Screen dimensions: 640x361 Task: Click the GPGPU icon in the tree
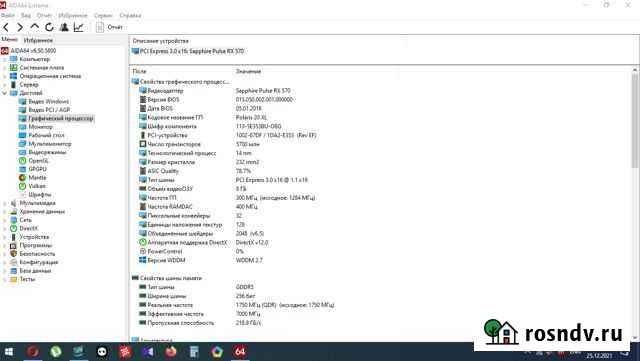point(22,169)
